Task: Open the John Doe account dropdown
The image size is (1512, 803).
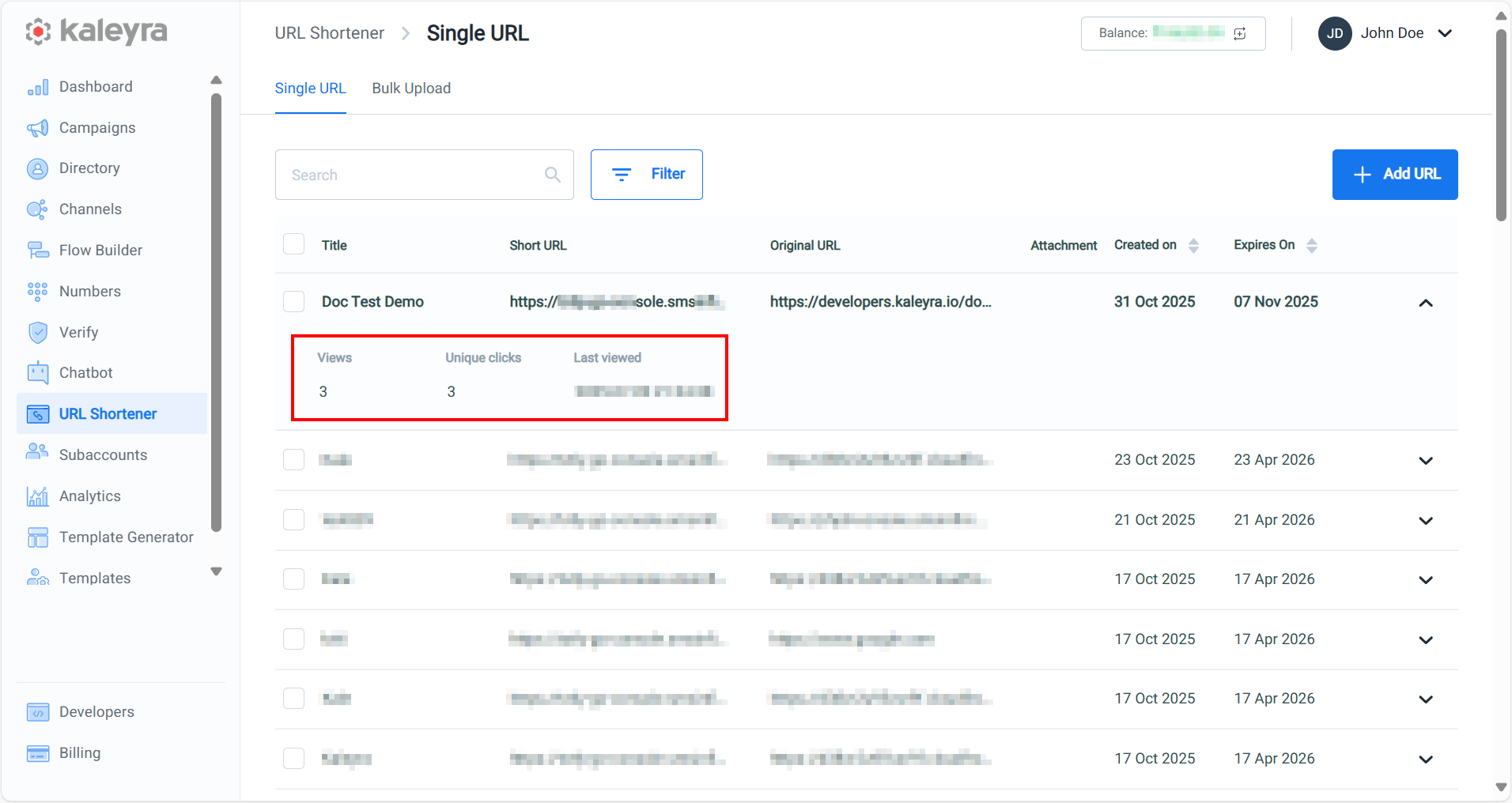Action: tap(1445, 33)
